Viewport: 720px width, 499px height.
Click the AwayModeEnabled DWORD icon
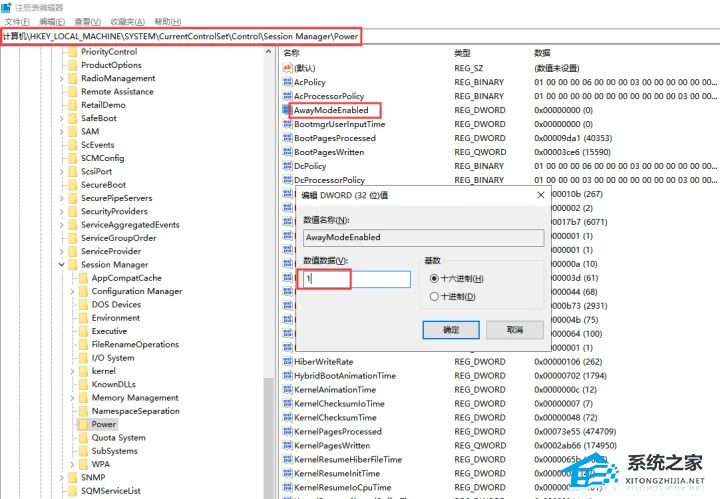(x=287, y=110)
